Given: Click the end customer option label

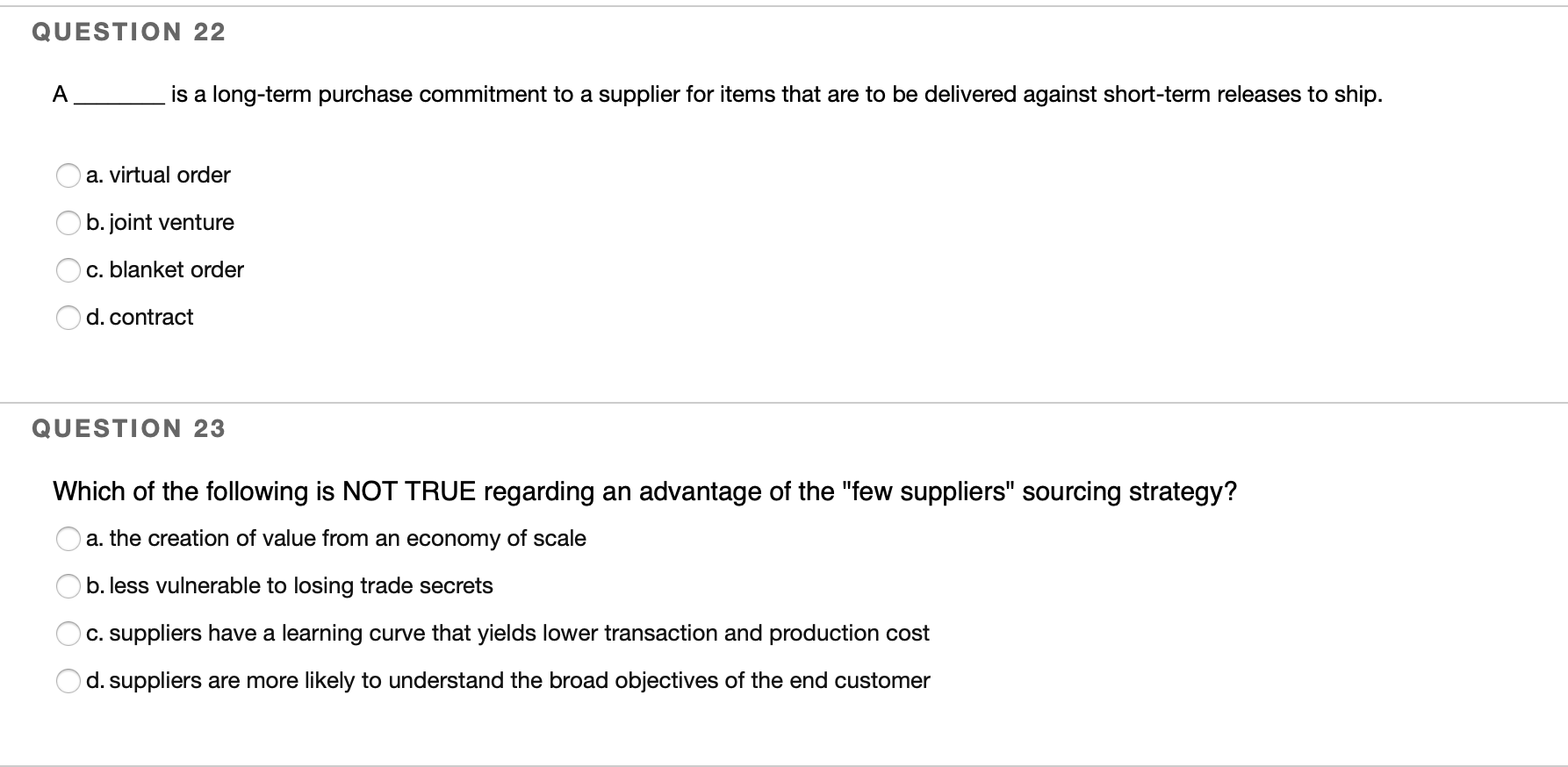Looking at the screenshot, I should 507,680.
